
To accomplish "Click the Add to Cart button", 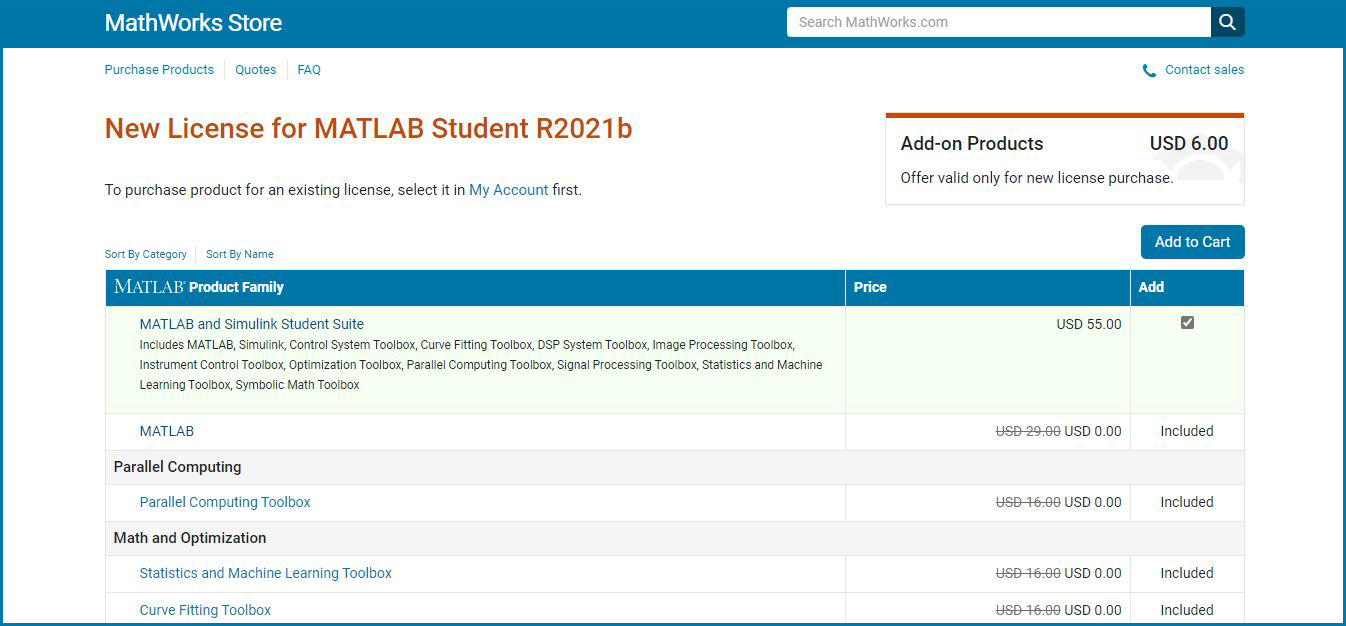I will tap(1193, 242).
